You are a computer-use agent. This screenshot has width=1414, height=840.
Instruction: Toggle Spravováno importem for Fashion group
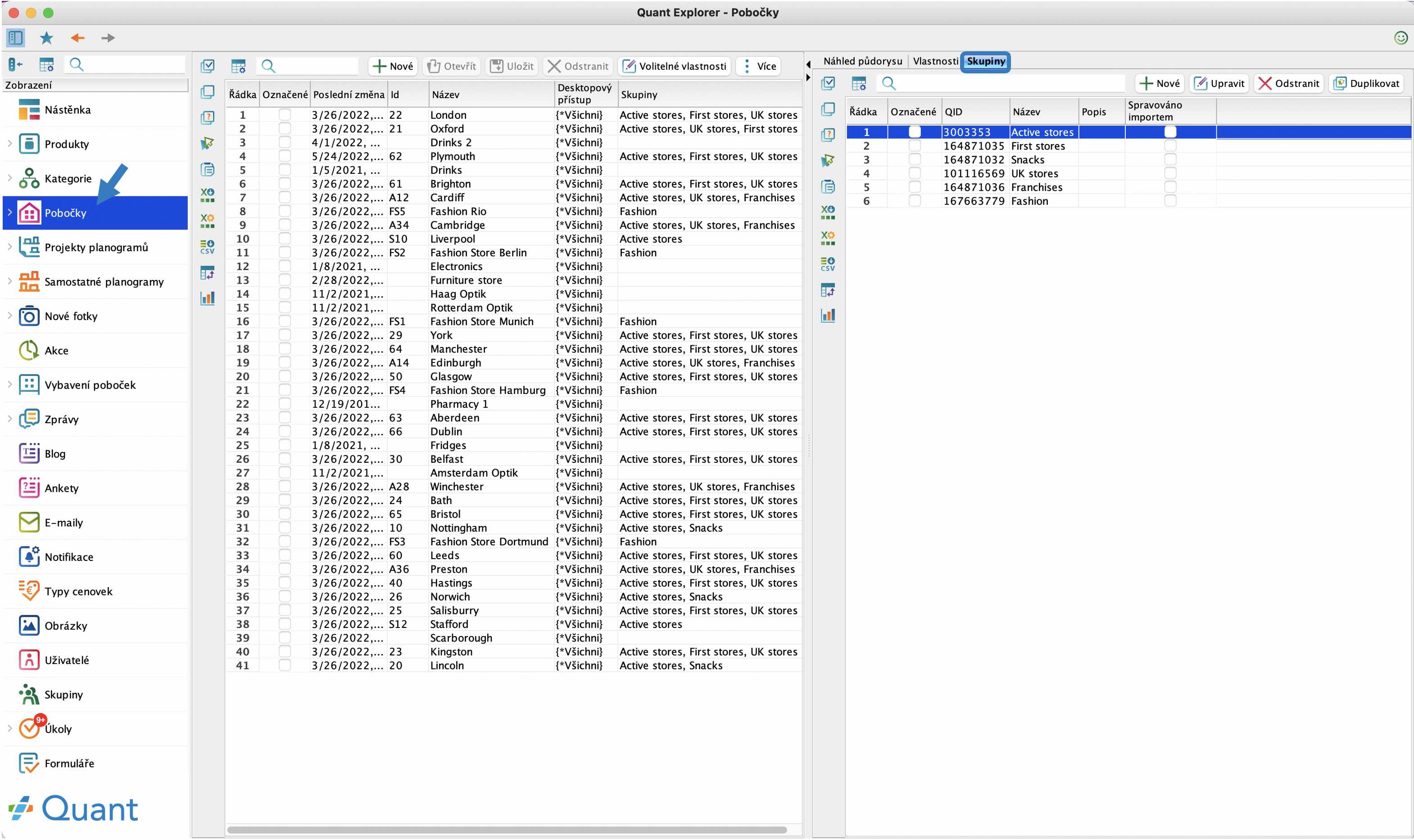point(1170,201)
